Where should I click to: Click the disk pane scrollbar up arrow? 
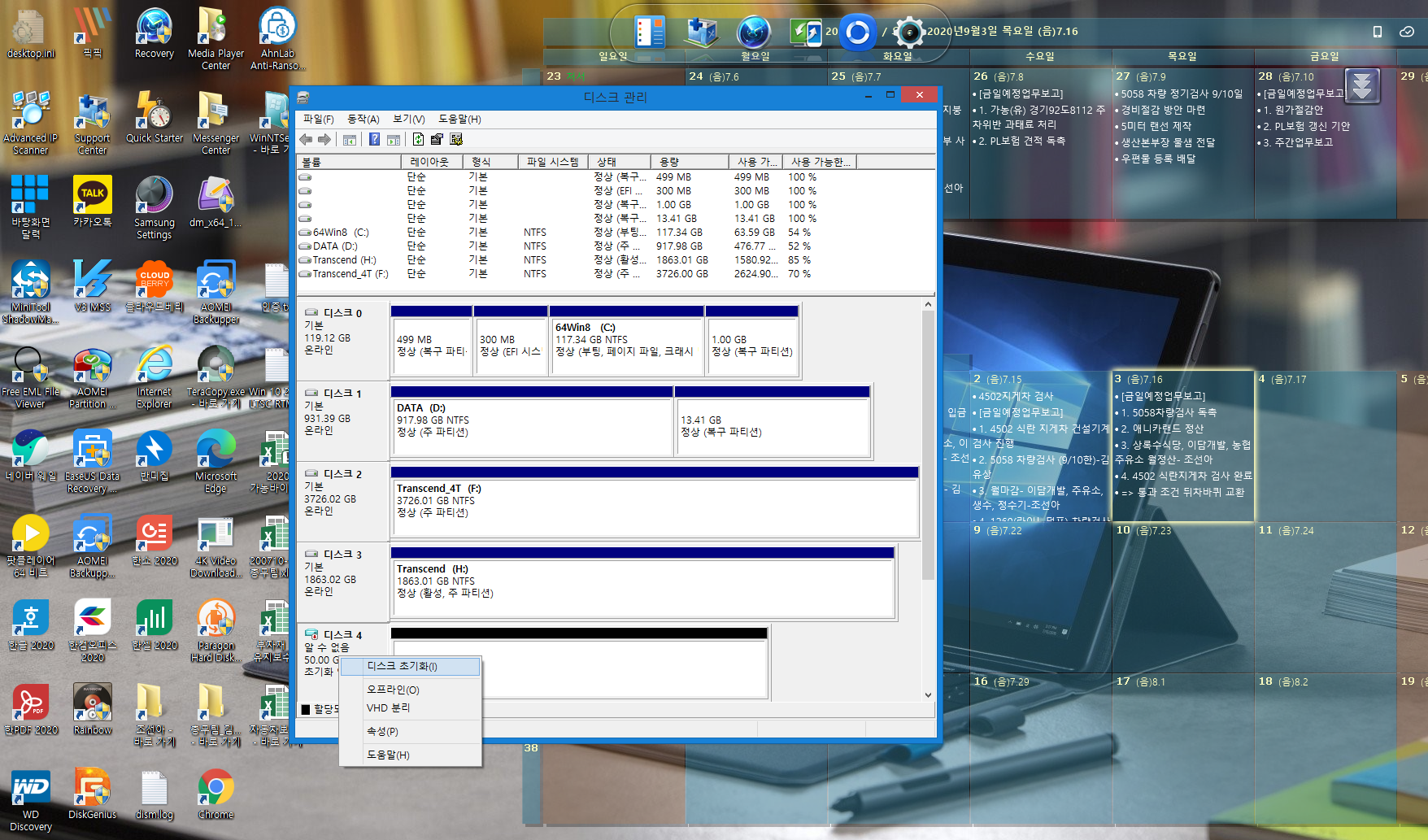tap(928, 305)
